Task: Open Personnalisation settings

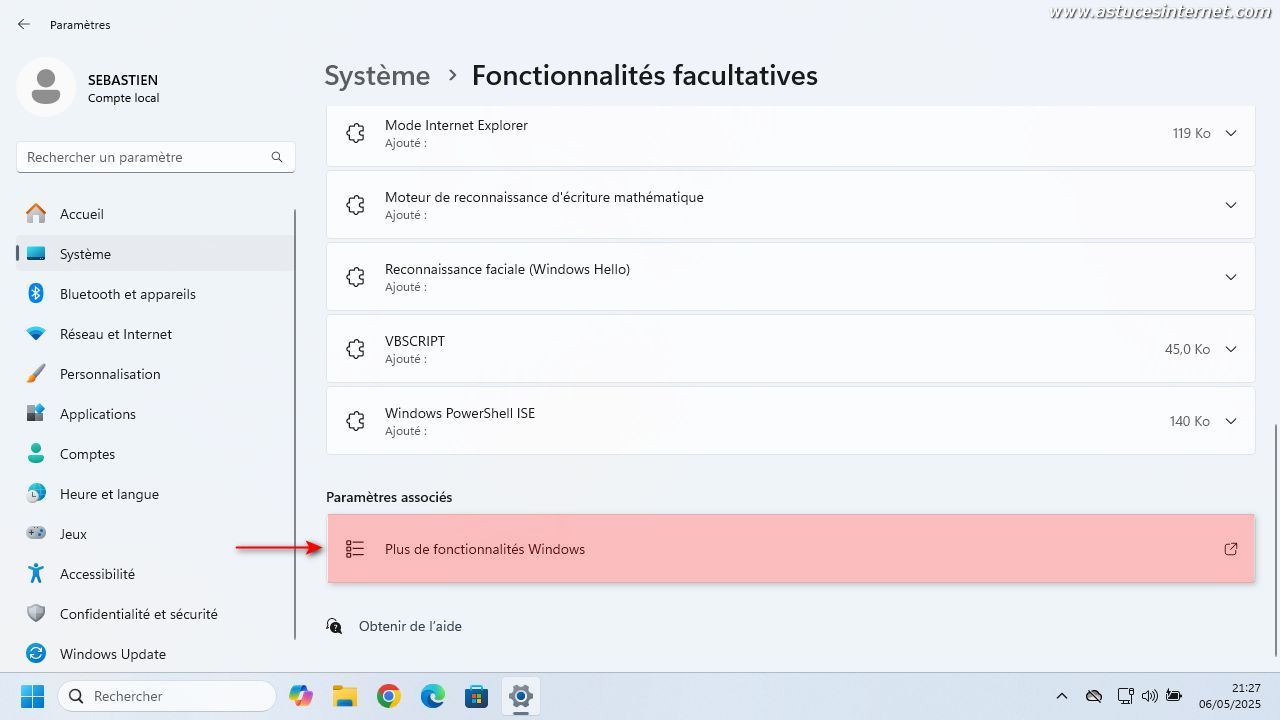Action: (x=155, y=374)
